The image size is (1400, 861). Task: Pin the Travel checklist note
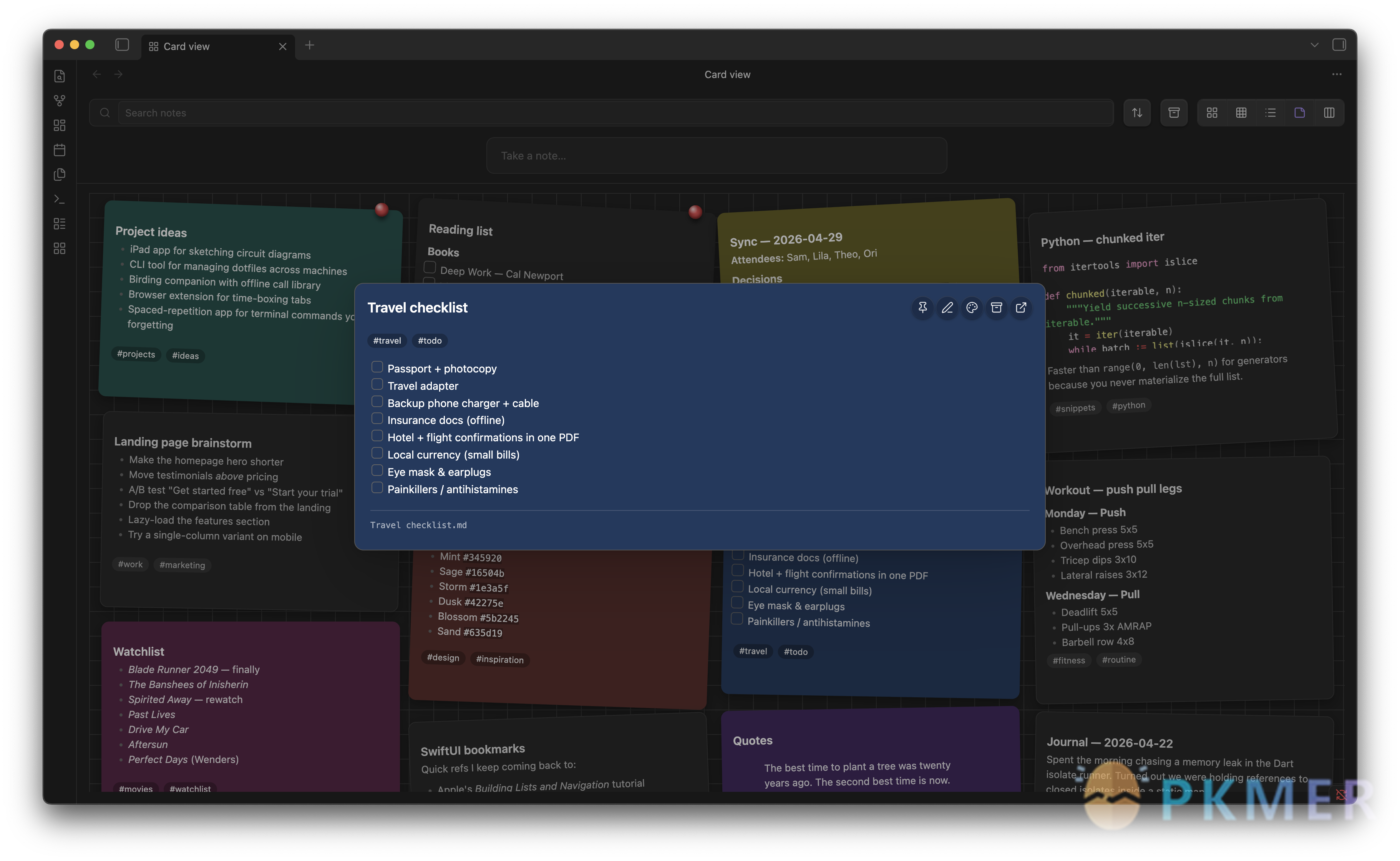tap(922, 307)
